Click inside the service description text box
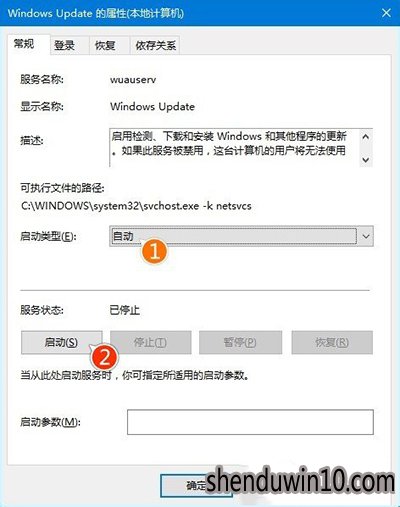The height and width of the screenshot is (507, 400). 234,147
